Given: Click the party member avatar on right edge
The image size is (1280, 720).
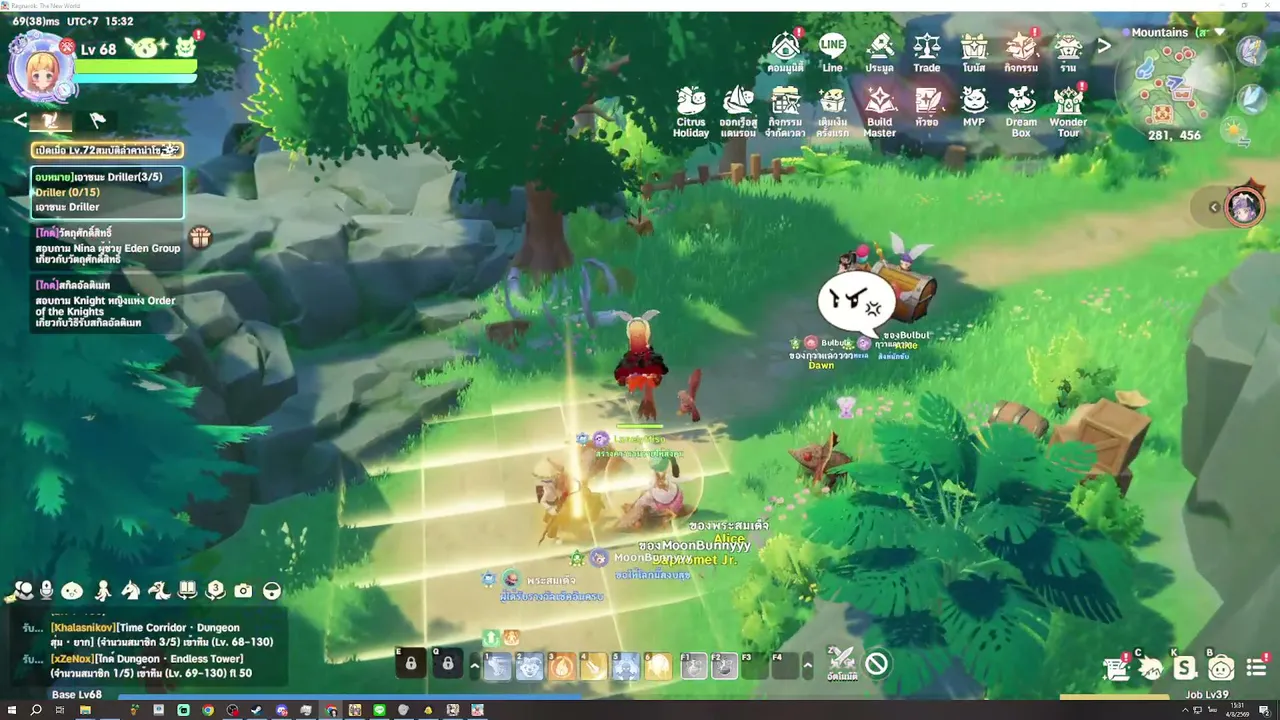Looking at the screenshot, I should (x=1244, y=207).
